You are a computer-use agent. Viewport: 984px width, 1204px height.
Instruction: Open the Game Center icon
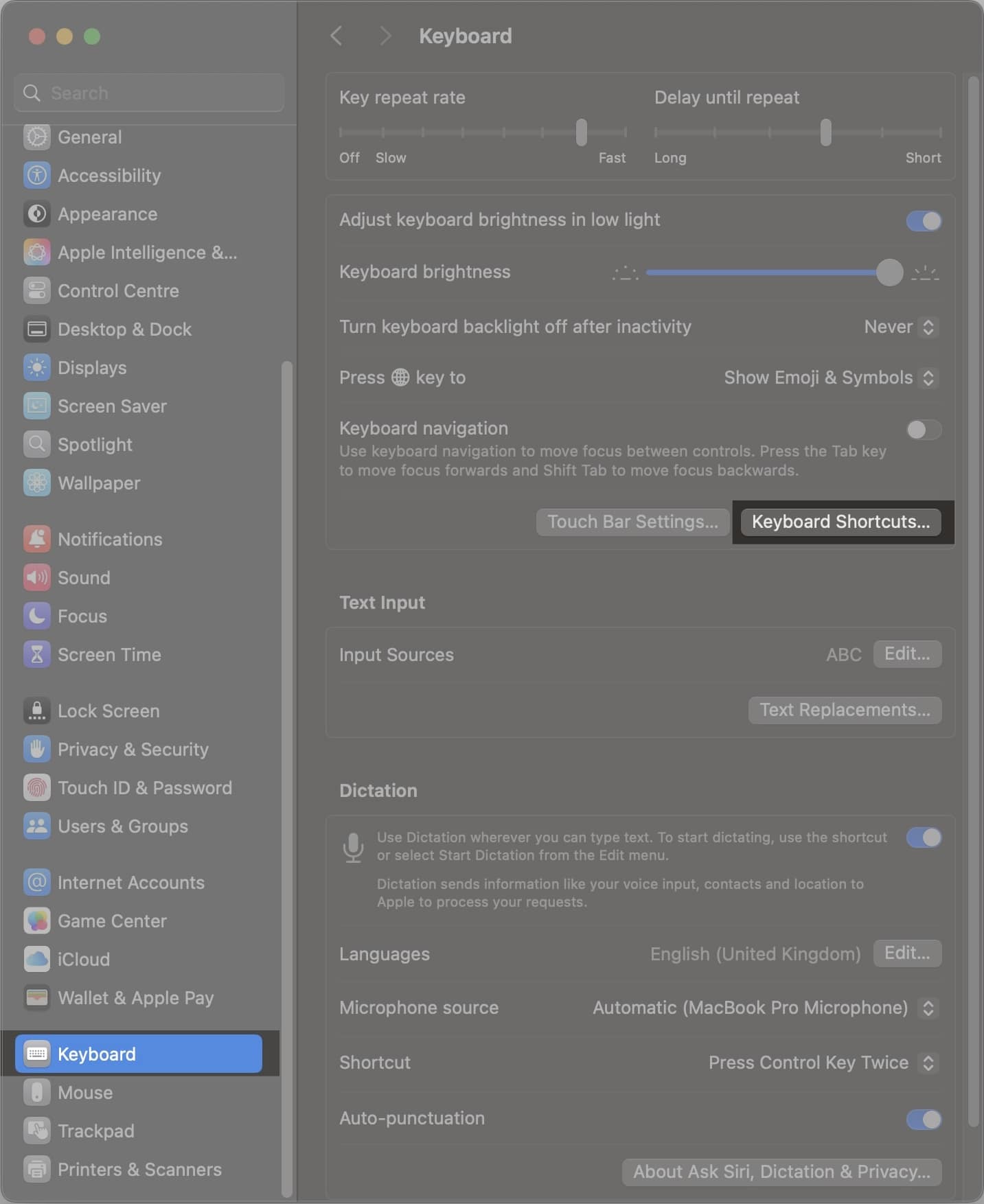[37, 921]
